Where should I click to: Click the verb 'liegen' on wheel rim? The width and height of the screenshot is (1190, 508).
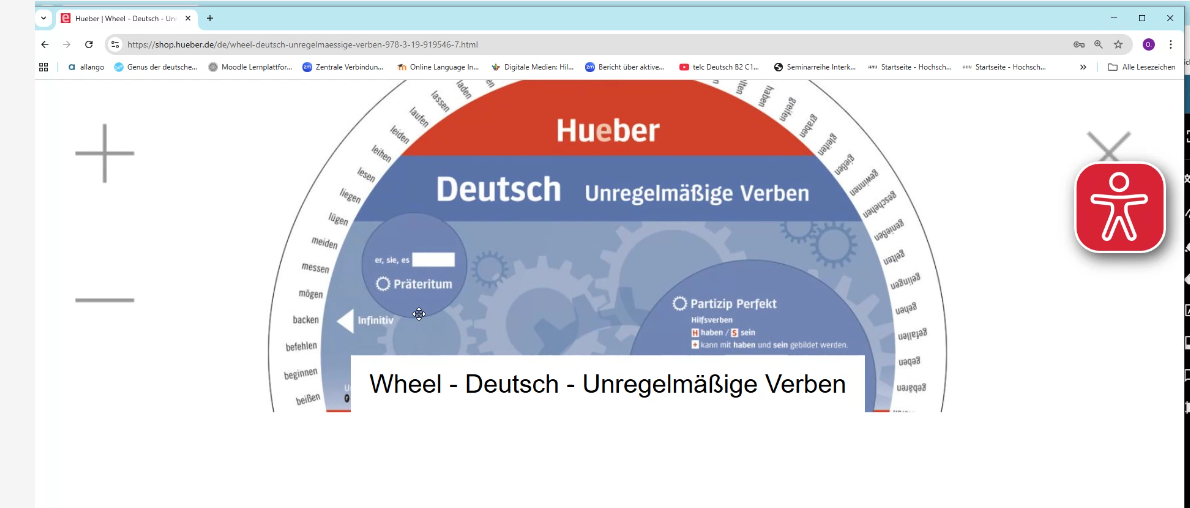(x=351, y=197)
